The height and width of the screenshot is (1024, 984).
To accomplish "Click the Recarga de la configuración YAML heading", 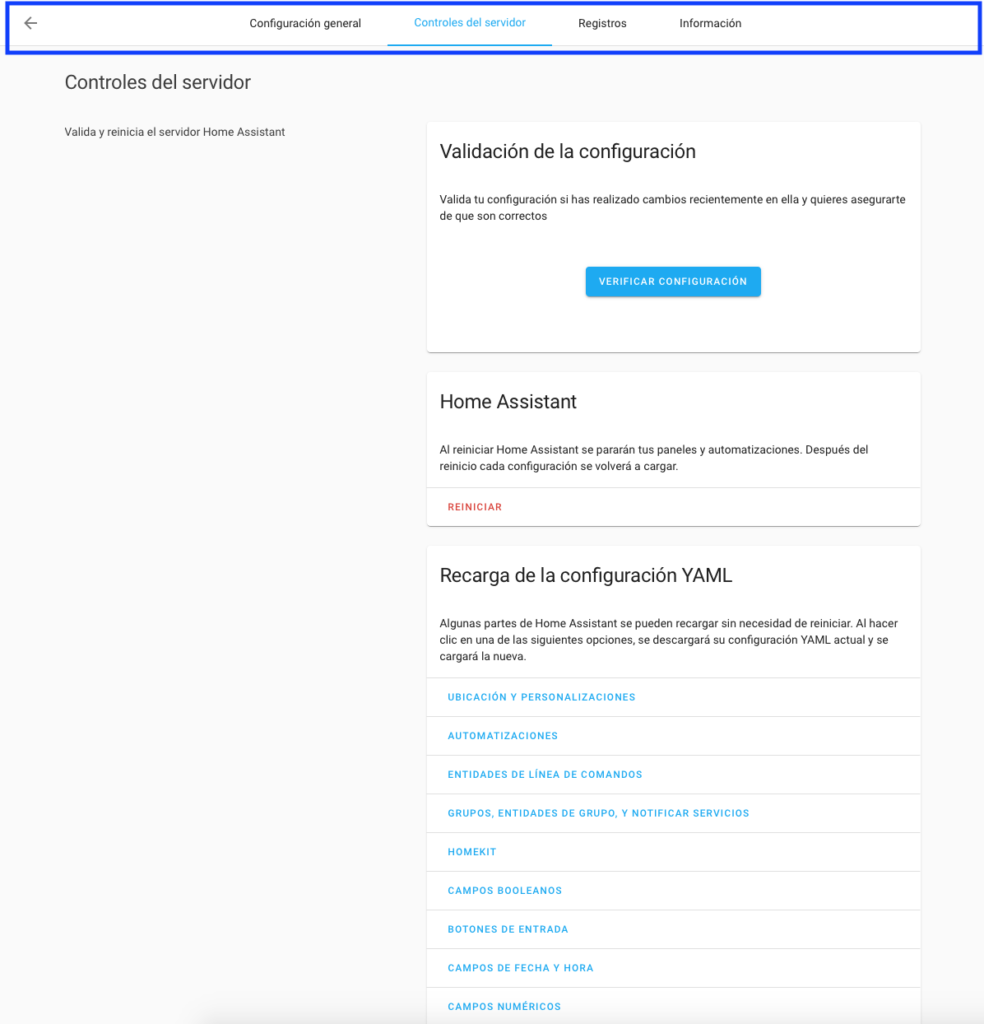I will click(586, 575).
